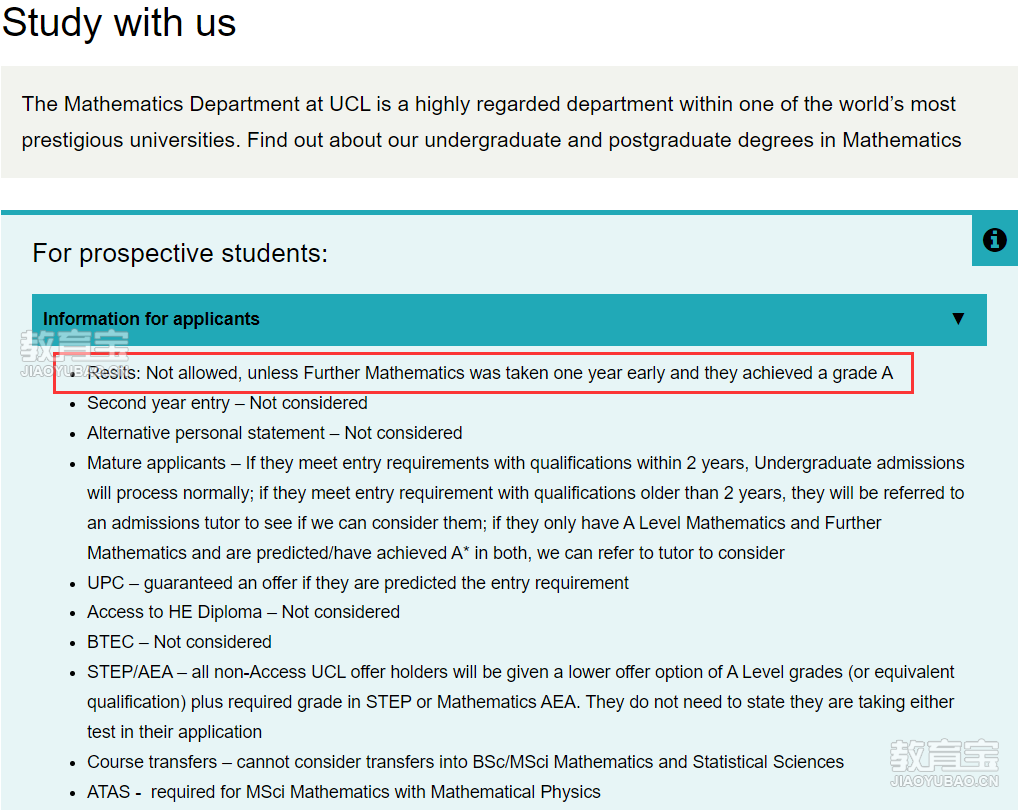
Task: Click the BTEC Not considered bullet
Action: coord(179,641)
